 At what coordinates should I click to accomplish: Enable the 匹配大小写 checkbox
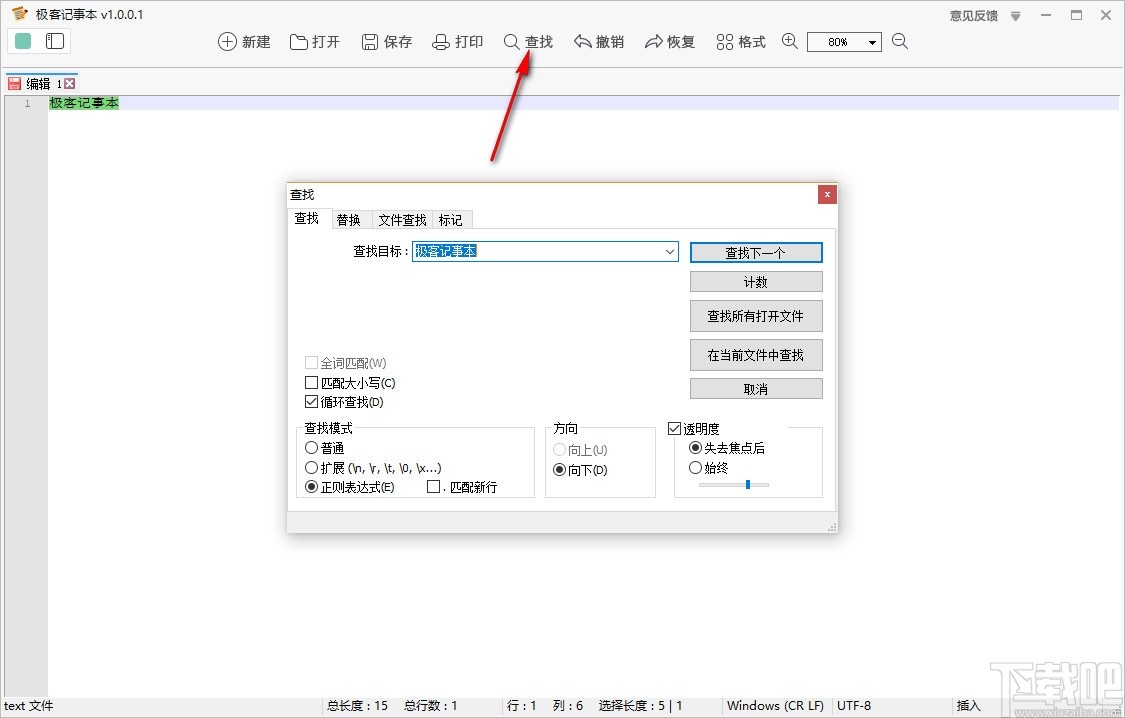point(312,382)
